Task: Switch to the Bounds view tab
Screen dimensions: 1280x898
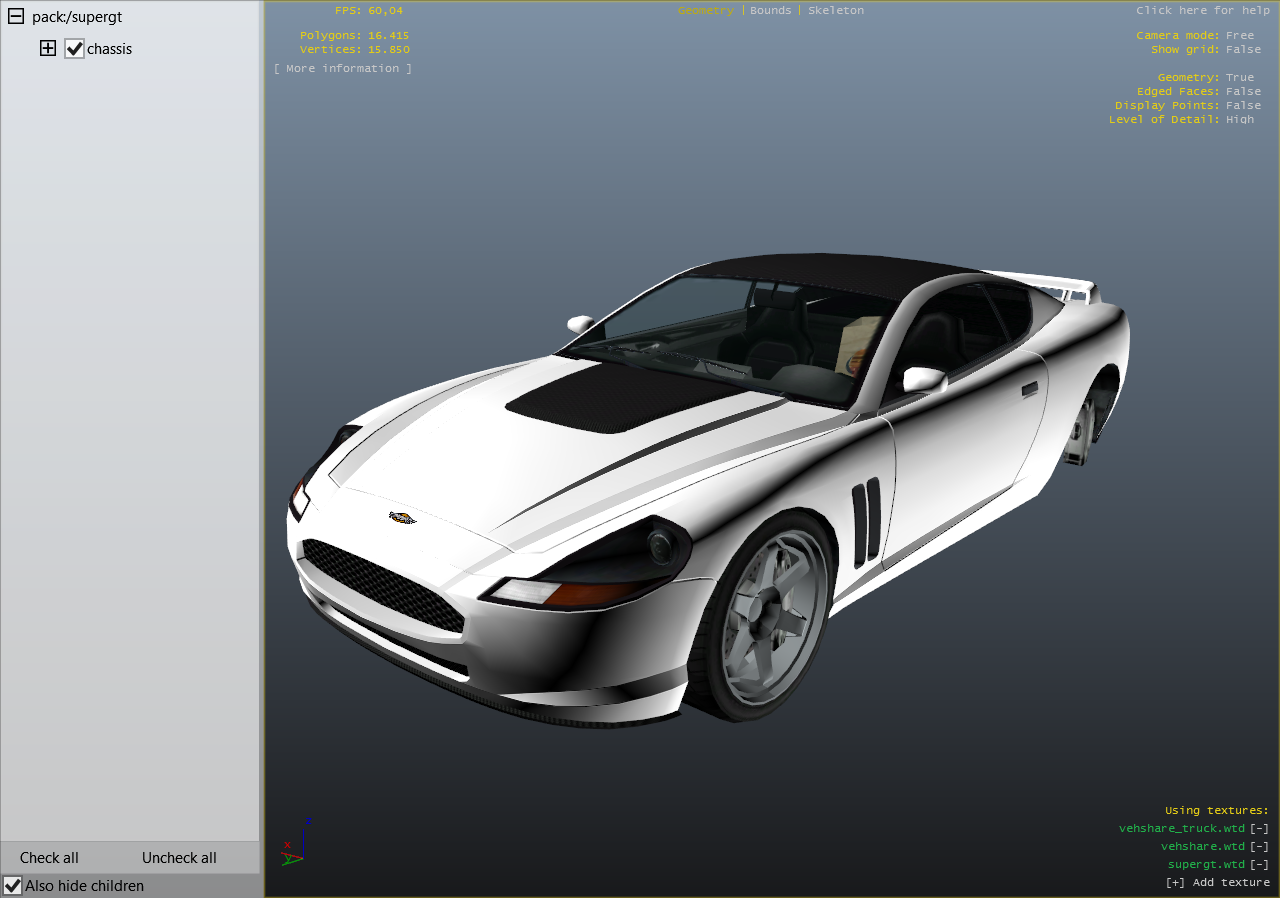Action: [x=770, y=10]
